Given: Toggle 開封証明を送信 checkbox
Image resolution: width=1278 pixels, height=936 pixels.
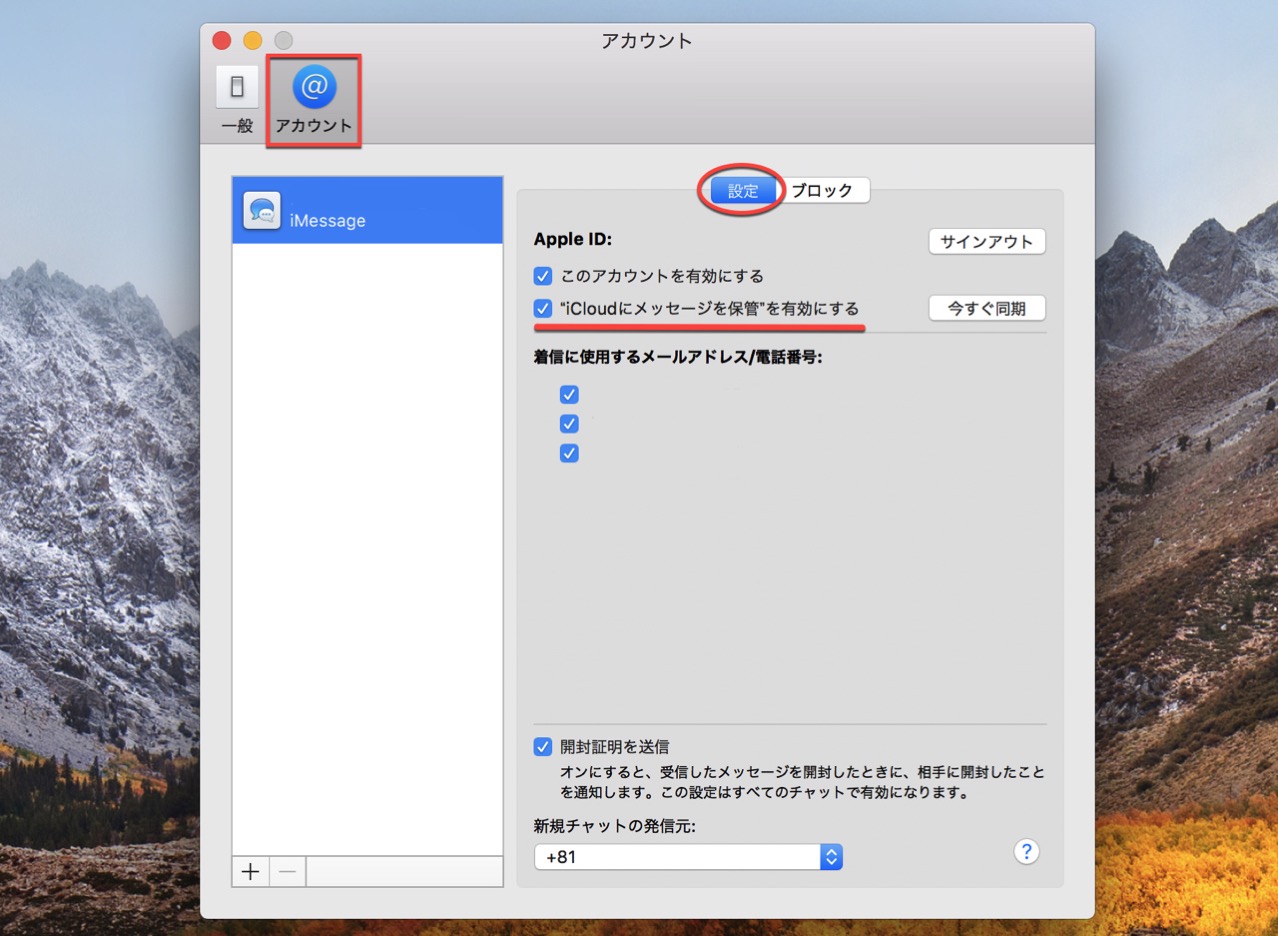Looking at the screenshot, I should (x=543, y=746).
